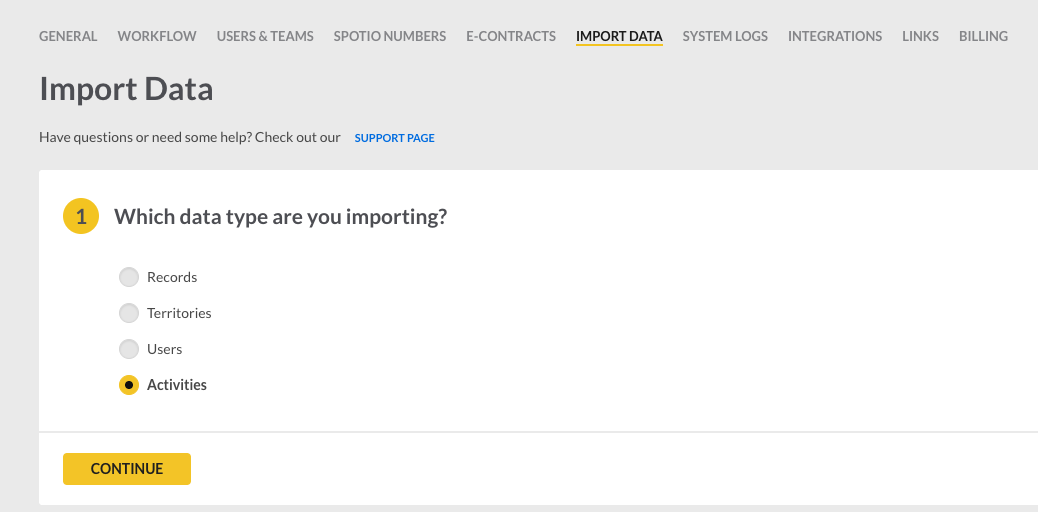Viewport: 1038px width, 512px height.
Task: Choose the Territories radio option
Action: pyautogui.click(x=128, y=313)
